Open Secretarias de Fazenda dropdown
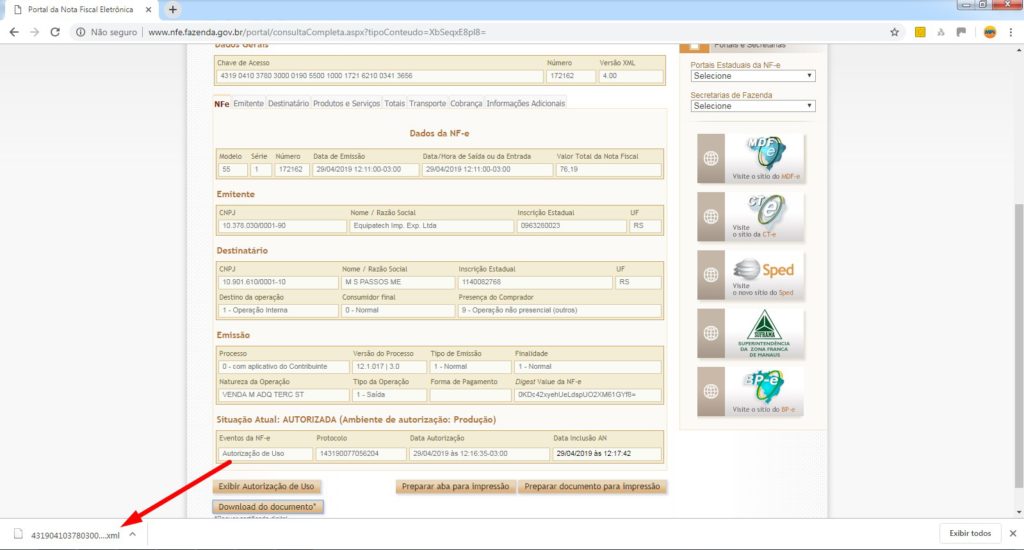Image resolution: width=1024 pixels, height=550 pixels. tap(752, 106)
